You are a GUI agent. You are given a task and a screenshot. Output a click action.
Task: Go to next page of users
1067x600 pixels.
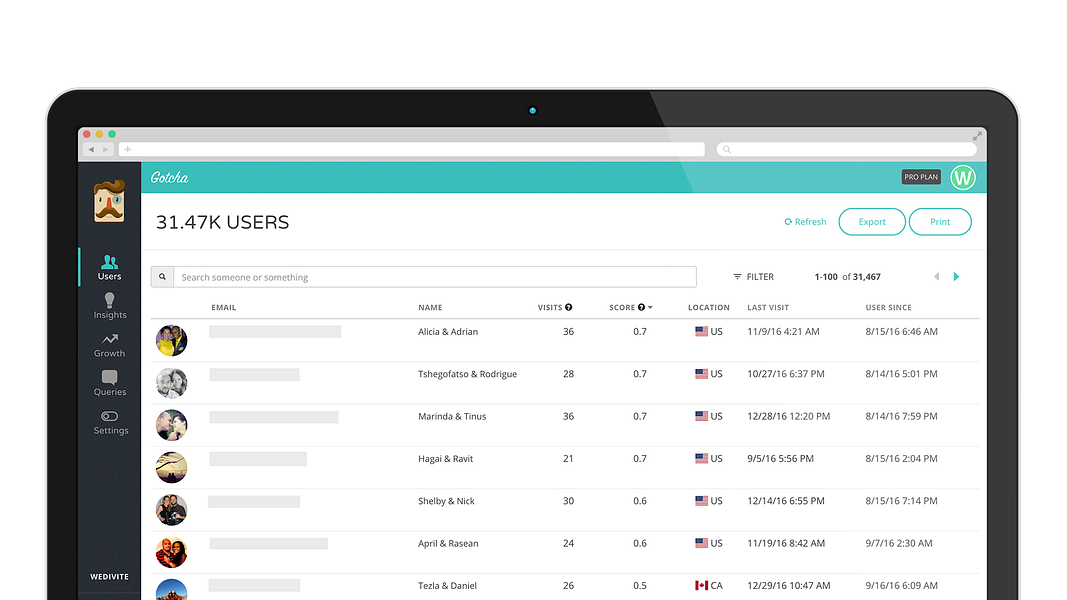pyautogui.click(x=956, y=276)
